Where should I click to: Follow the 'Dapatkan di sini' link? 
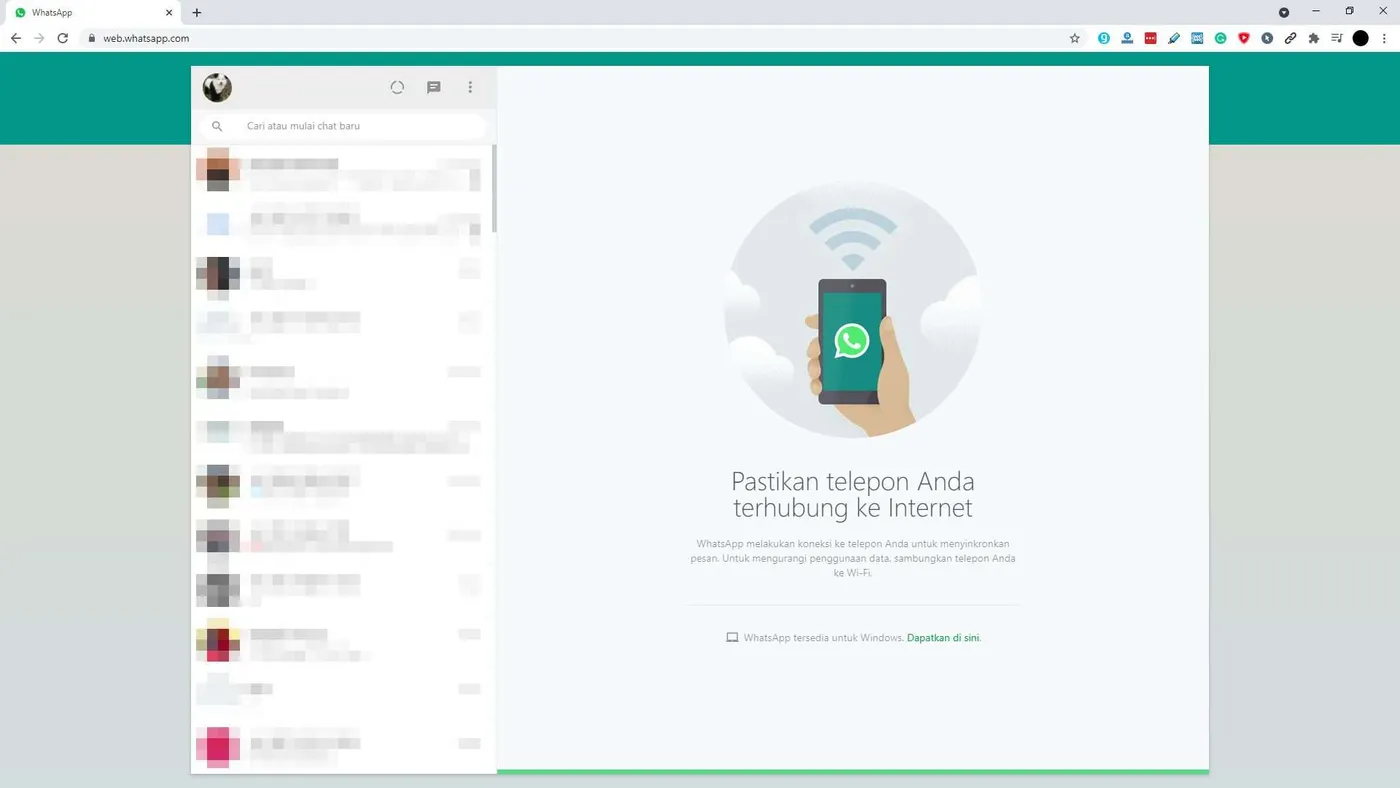(943, 638)
